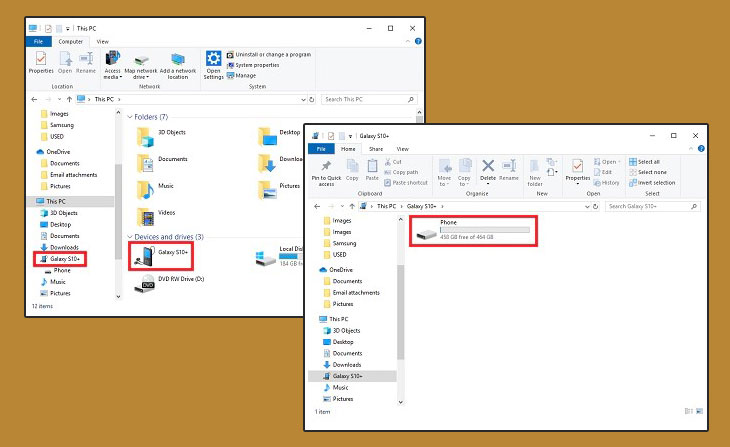Click the Add a network location icon
Viewport: 730px width, 447px height.
[x=179, y=64]
